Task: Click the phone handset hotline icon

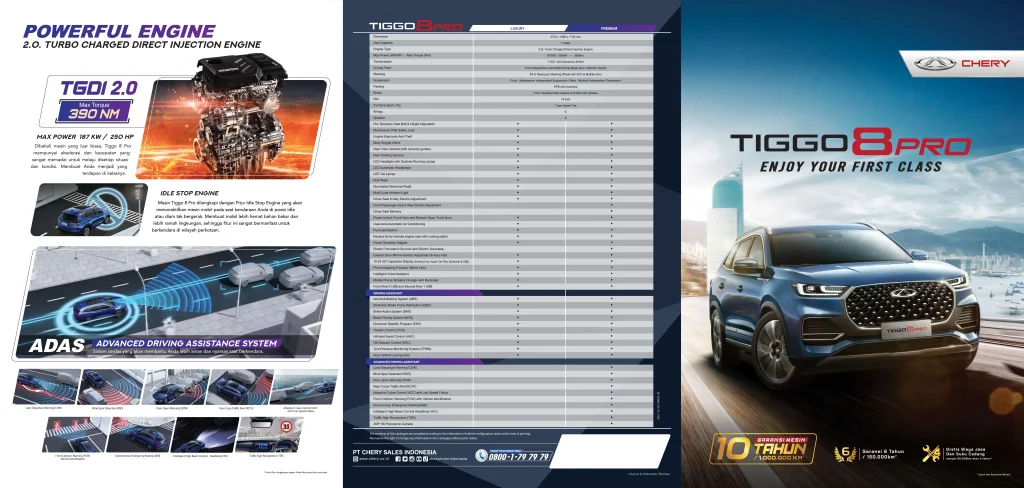Action: pyautogui.click(x=482, y=455)
